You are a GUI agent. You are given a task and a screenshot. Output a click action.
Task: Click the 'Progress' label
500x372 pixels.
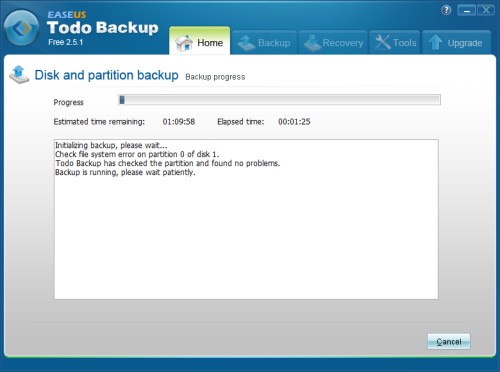[68, 102]
